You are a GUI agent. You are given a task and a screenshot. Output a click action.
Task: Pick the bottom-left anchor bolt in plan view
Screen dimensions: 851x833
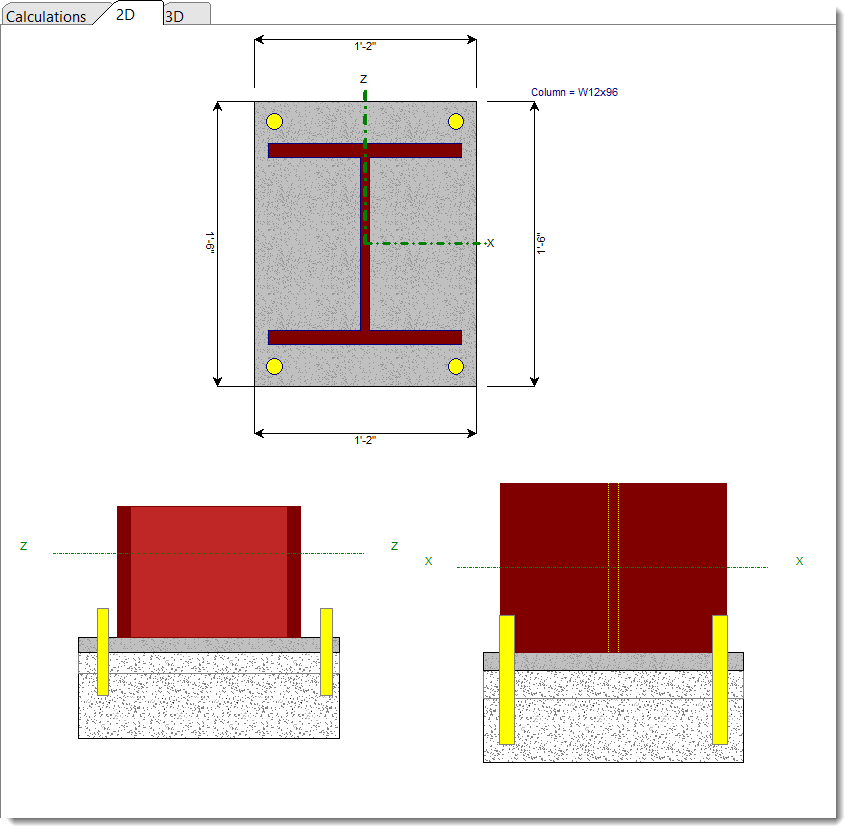pos(275,366)
